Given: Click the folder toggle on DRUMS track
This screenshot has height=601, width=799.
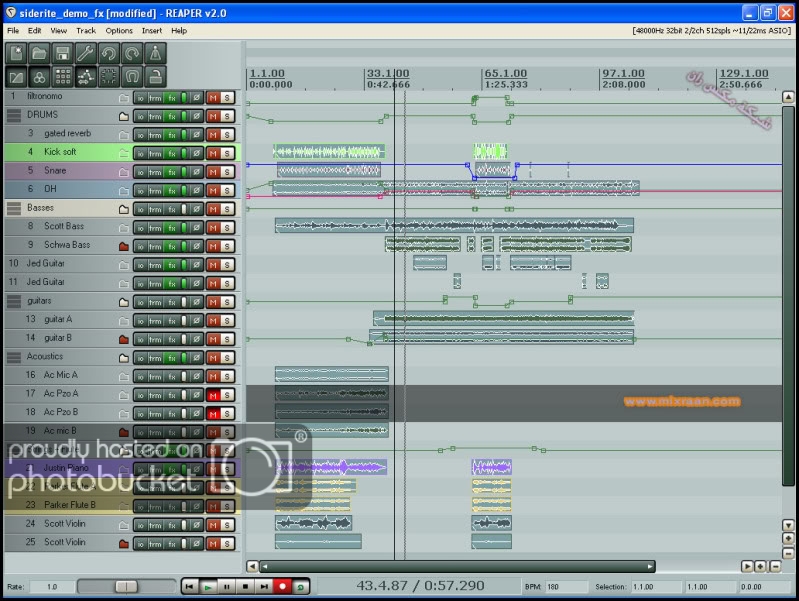Looking at the screenshot, I should (123, 117).
